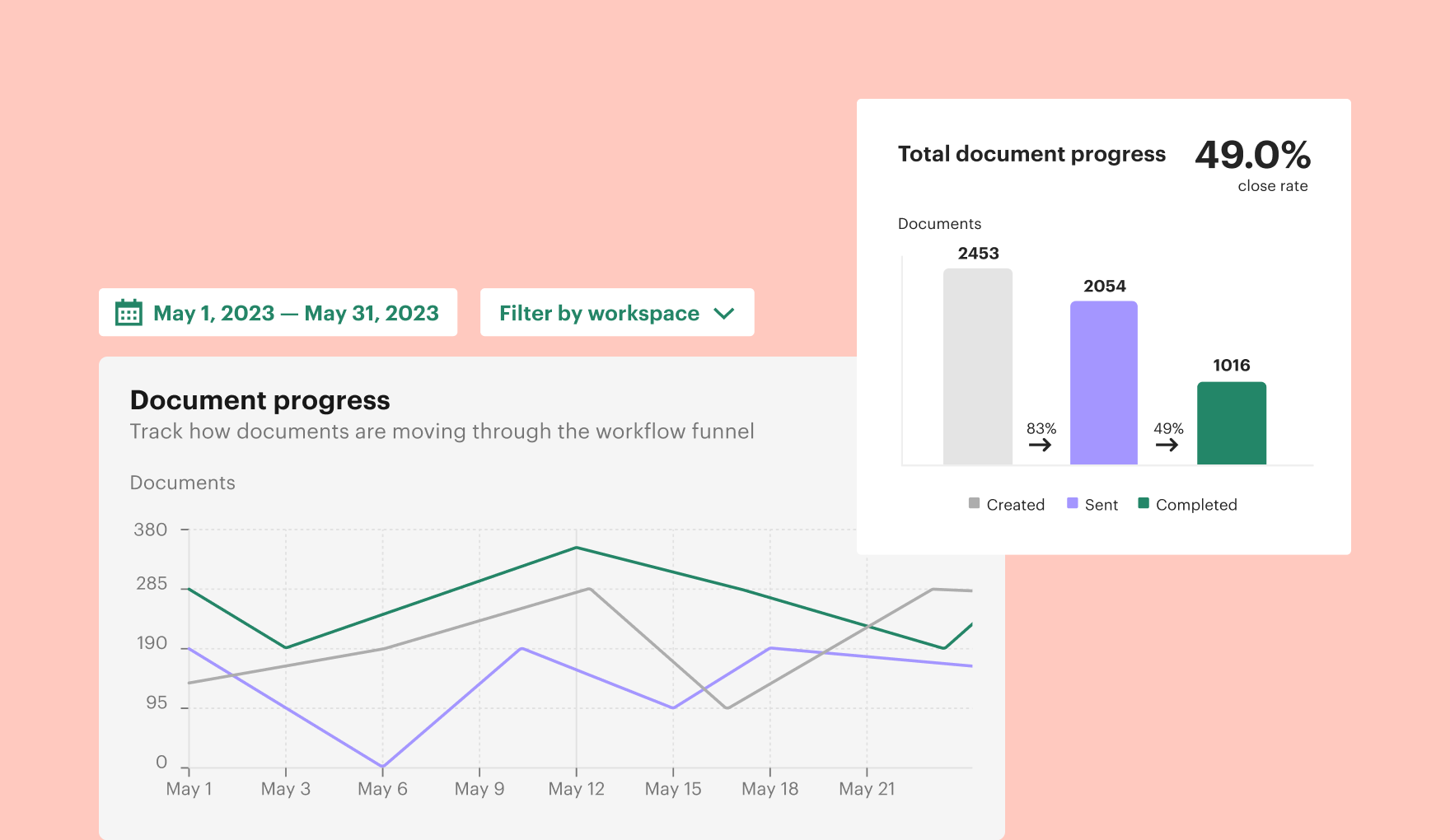Click the purple line low point at May 6

point(382,767)
